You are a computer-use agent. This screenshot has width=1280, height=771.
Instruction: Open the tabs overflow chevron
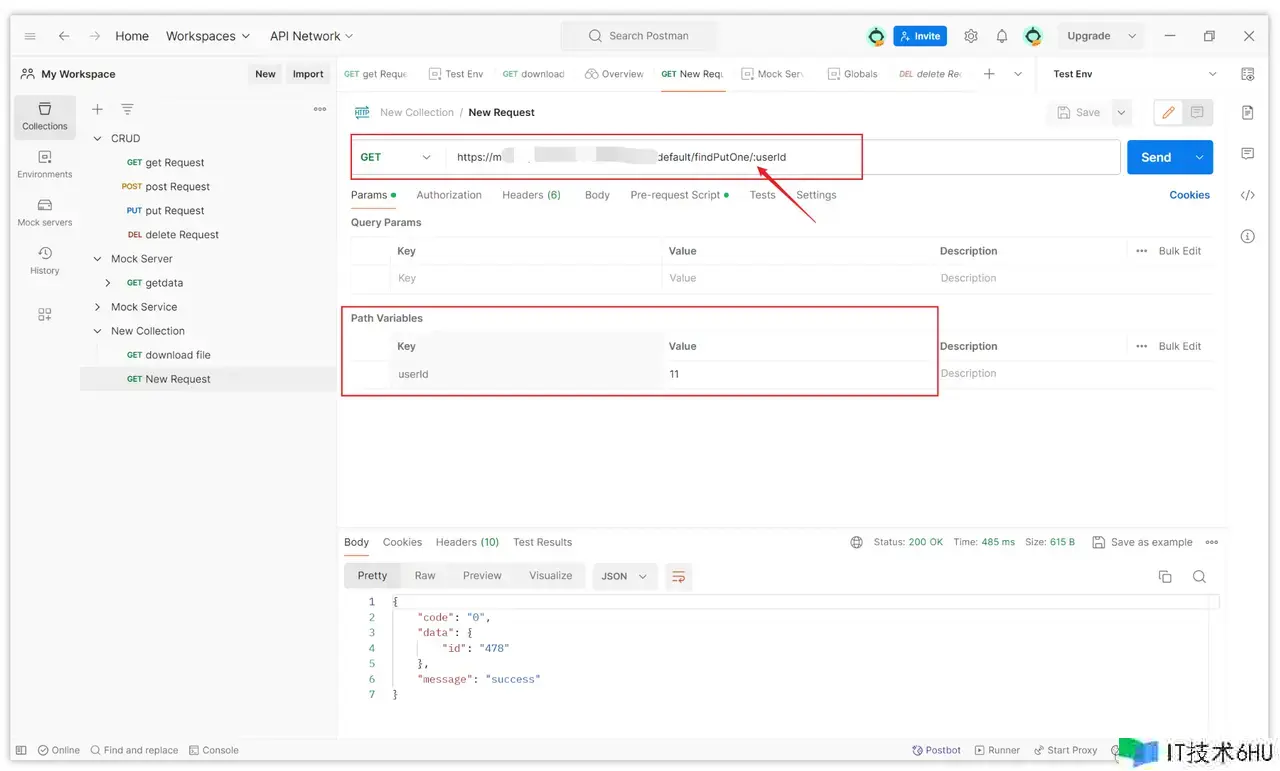[1018, 74]
